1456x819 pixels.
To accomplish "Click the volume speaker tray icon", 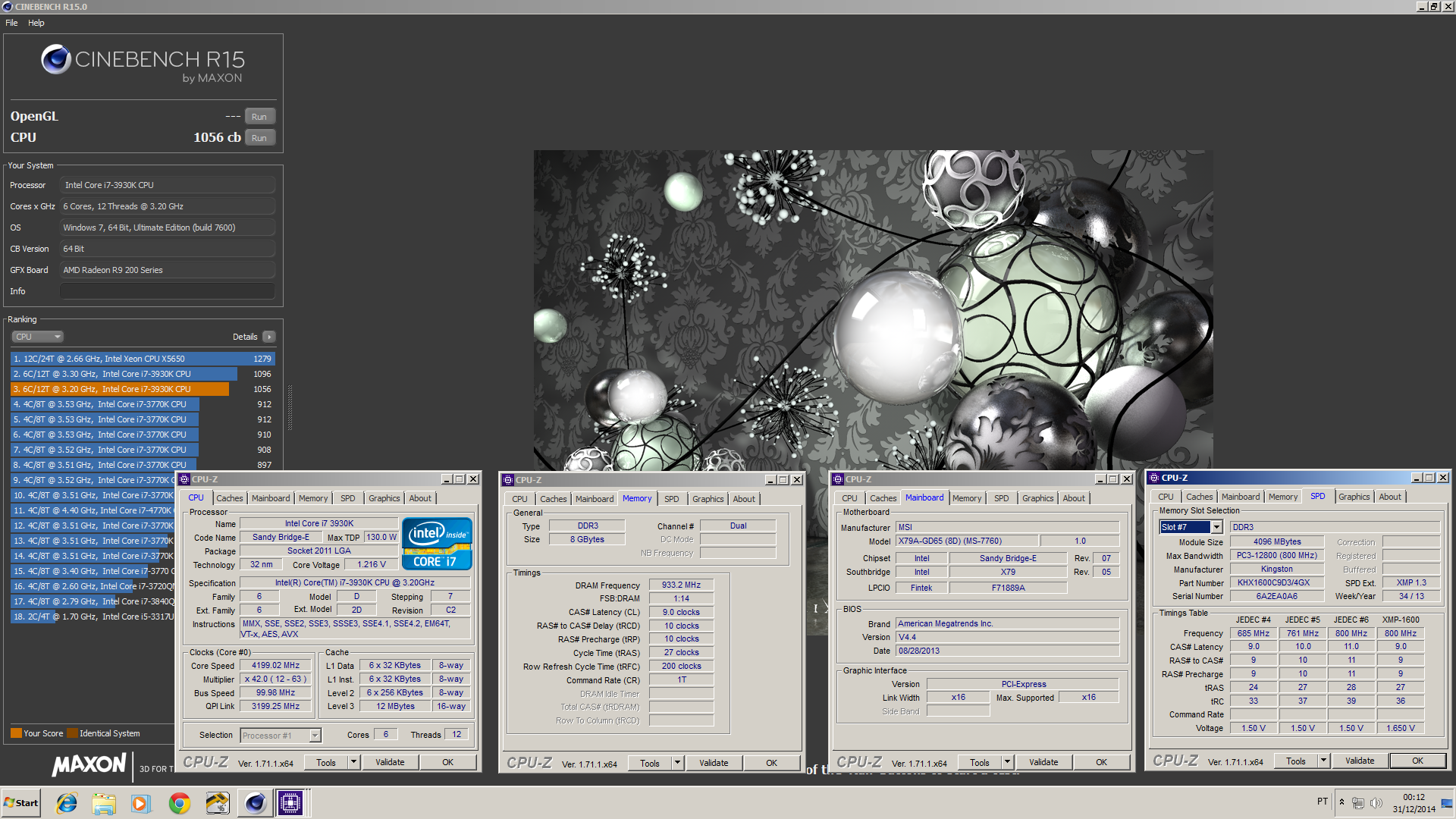I will pos(1376,803).
